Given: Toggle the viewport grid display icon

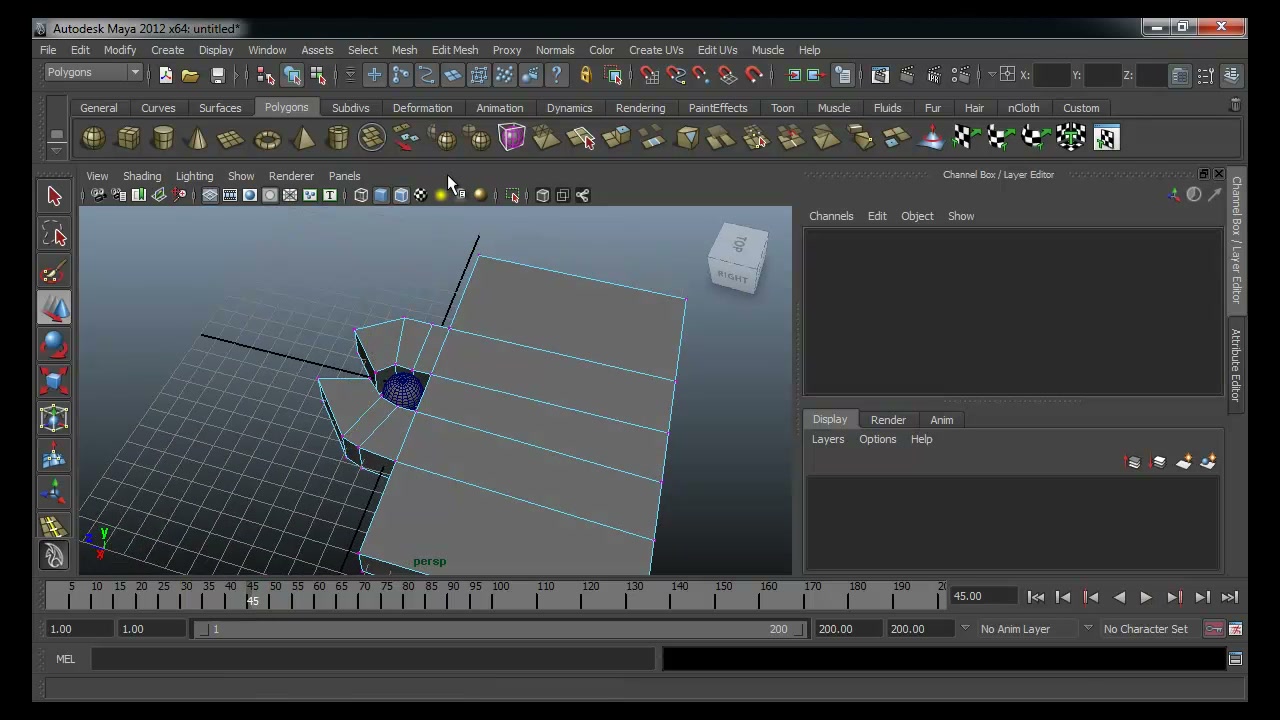Looking at the screenshot, I should pos(209,196).
